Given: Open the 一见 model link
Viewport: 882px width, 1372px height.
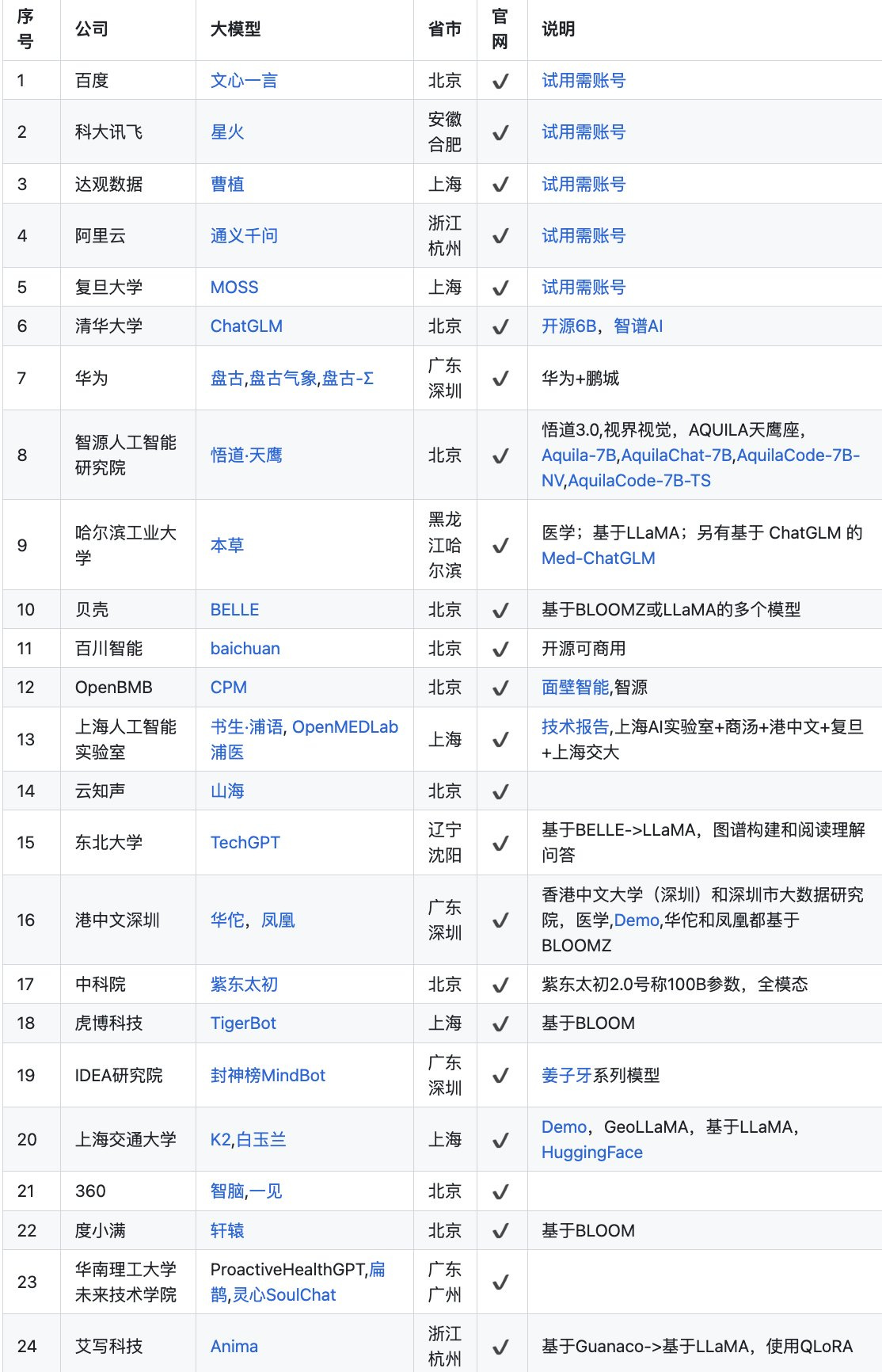Looking at the screenshot, I should (265, 1191).
